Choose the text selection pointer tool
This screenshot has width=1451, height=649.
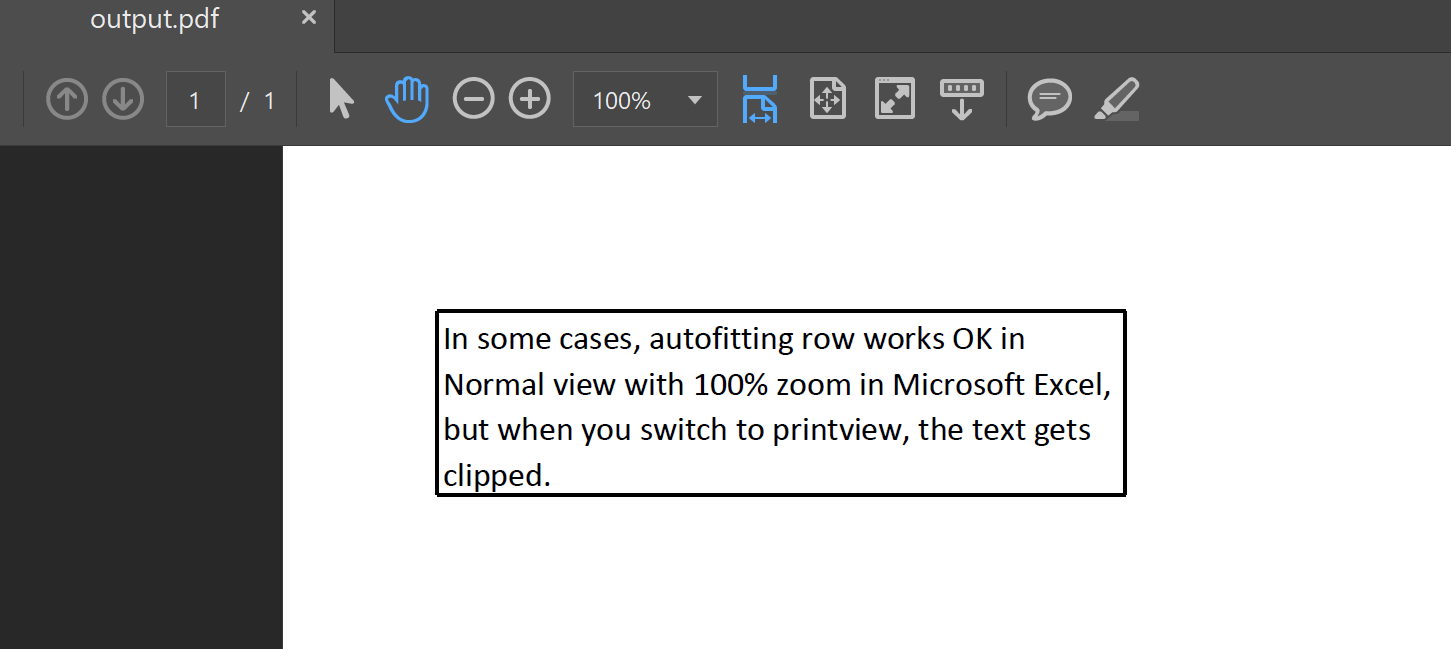pyautogui.click(x=341, y=98)
